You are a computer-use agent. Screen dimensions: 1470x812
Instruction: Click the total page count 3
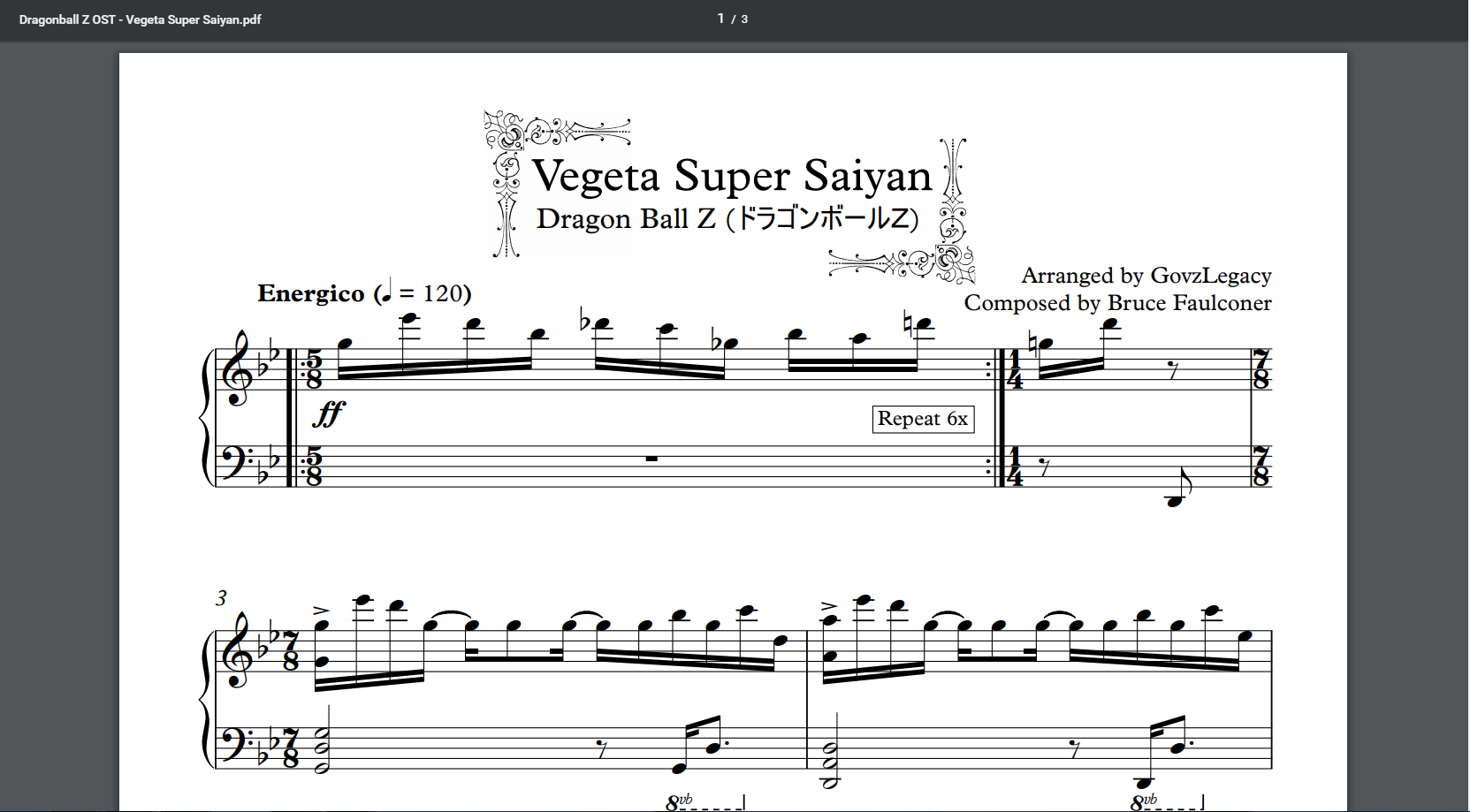[x=744, y=19]
